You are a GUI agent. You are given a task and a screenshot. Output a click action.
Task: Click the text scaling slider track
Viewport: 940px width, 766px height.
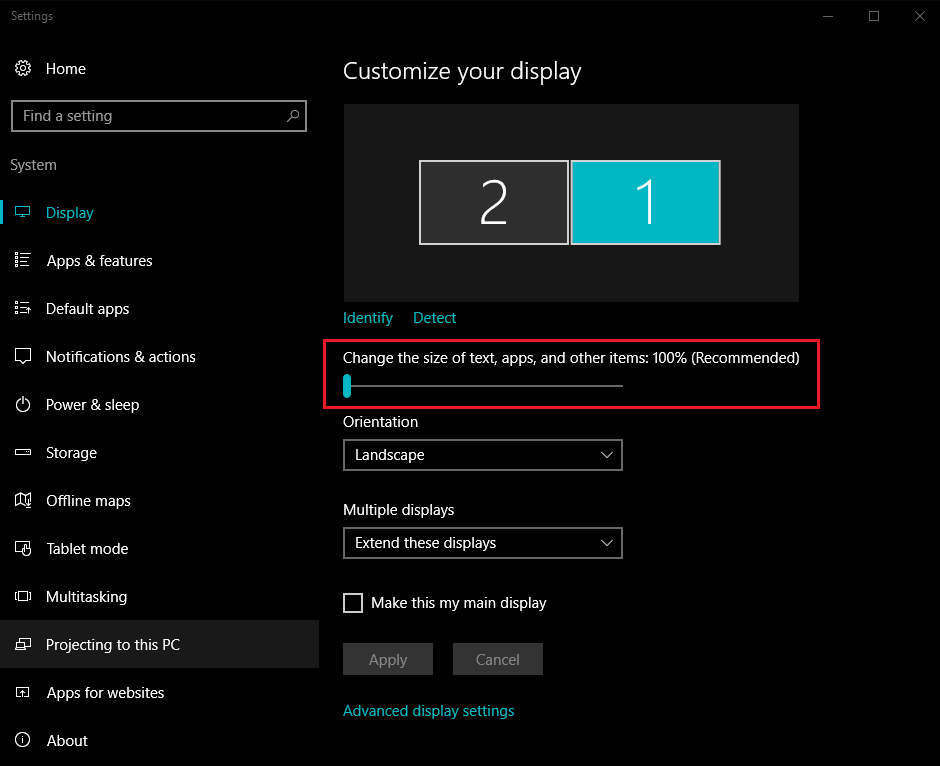pos(483,386)
